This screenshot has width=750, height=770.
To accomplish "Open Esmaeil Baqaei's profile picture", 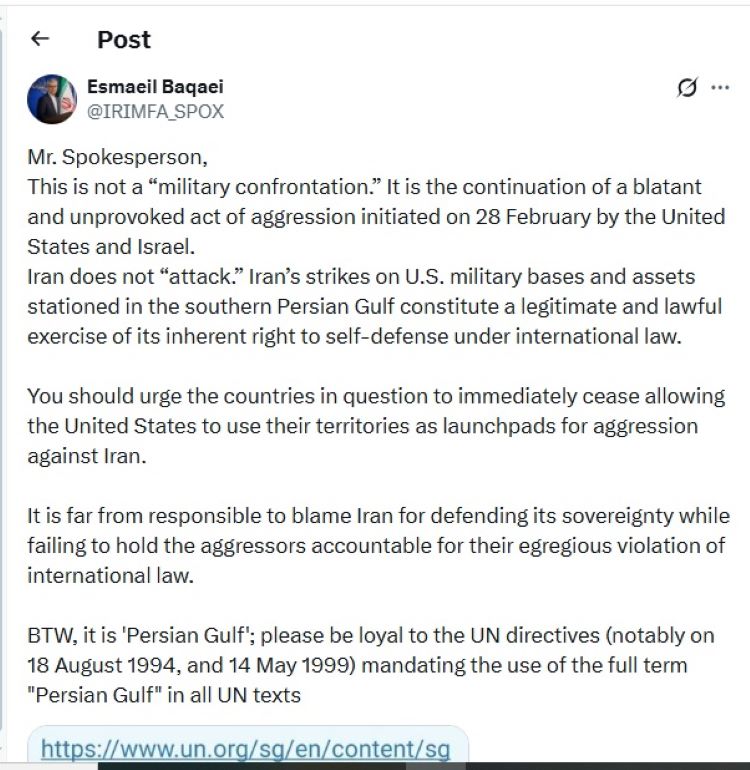I will tap(52, 99).
